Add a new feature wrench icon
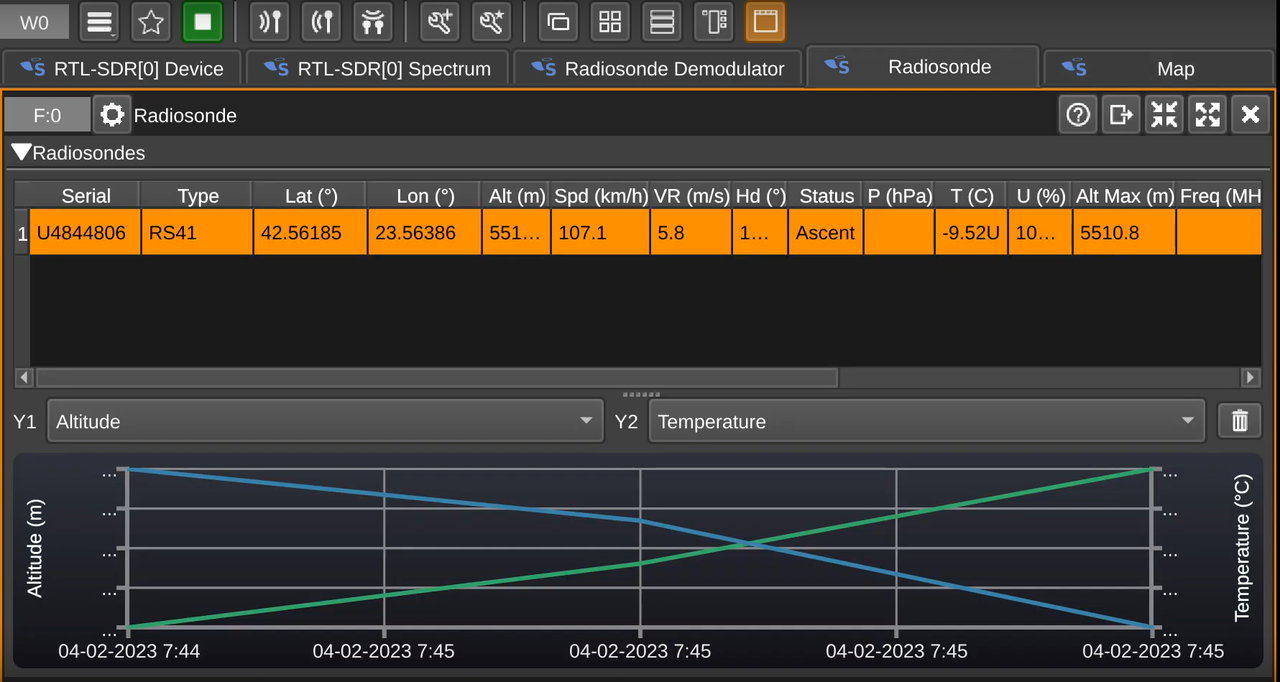 pos(439,21)
